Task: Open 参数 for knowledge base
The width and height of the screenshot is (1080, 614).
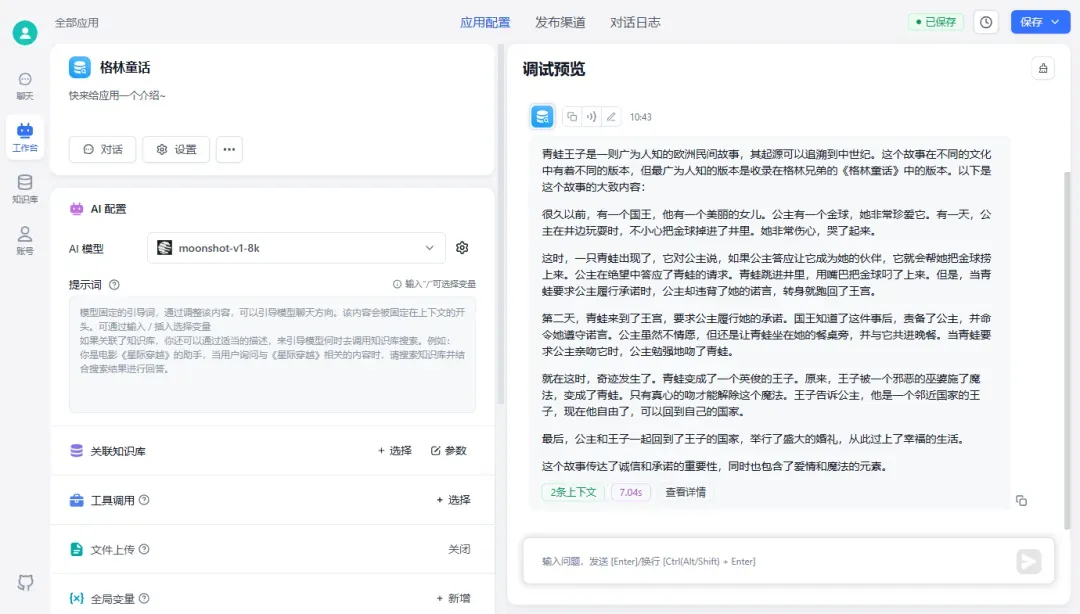Action: click(449, 451)
